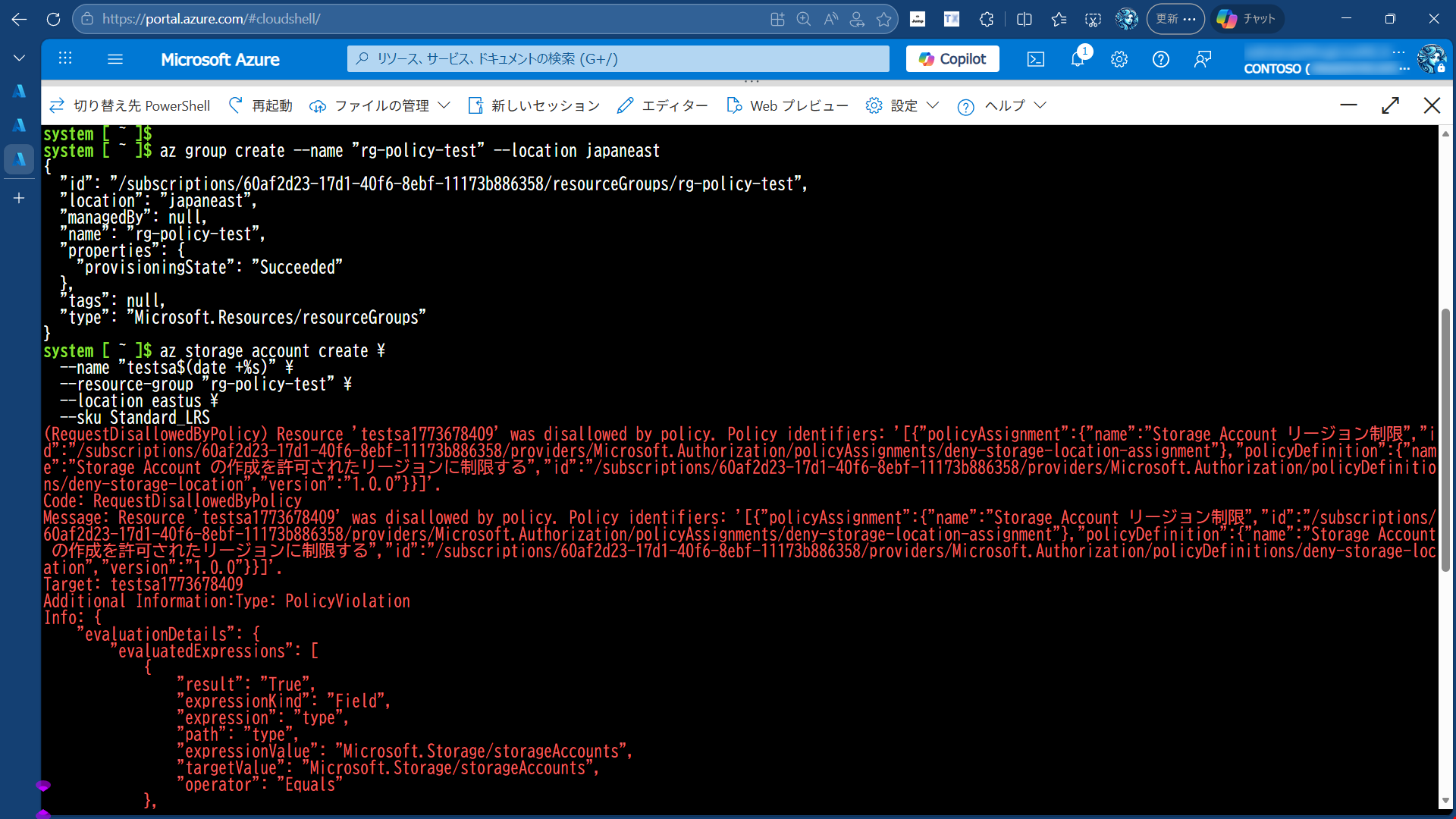Open Azure portal settings gear
Viewport: 1456px width, 819px height.
tap(1119, 59)
